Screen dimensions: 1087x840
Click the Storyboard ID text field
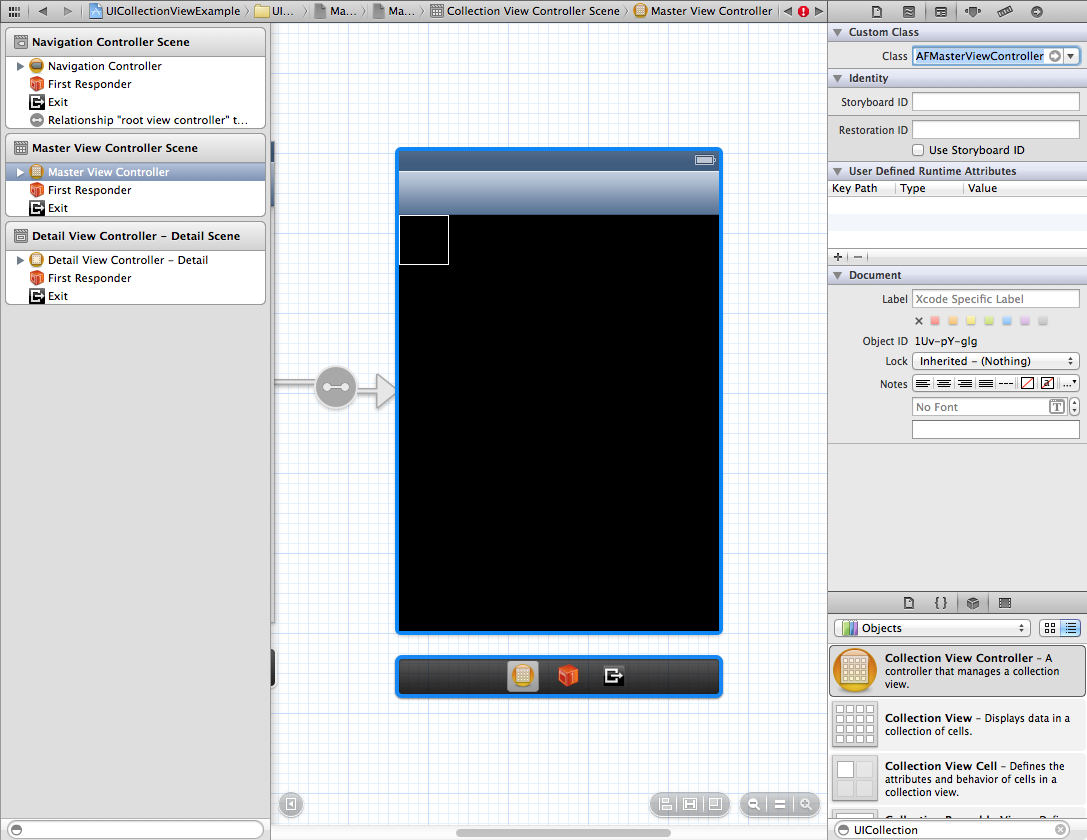pos(995,102)
